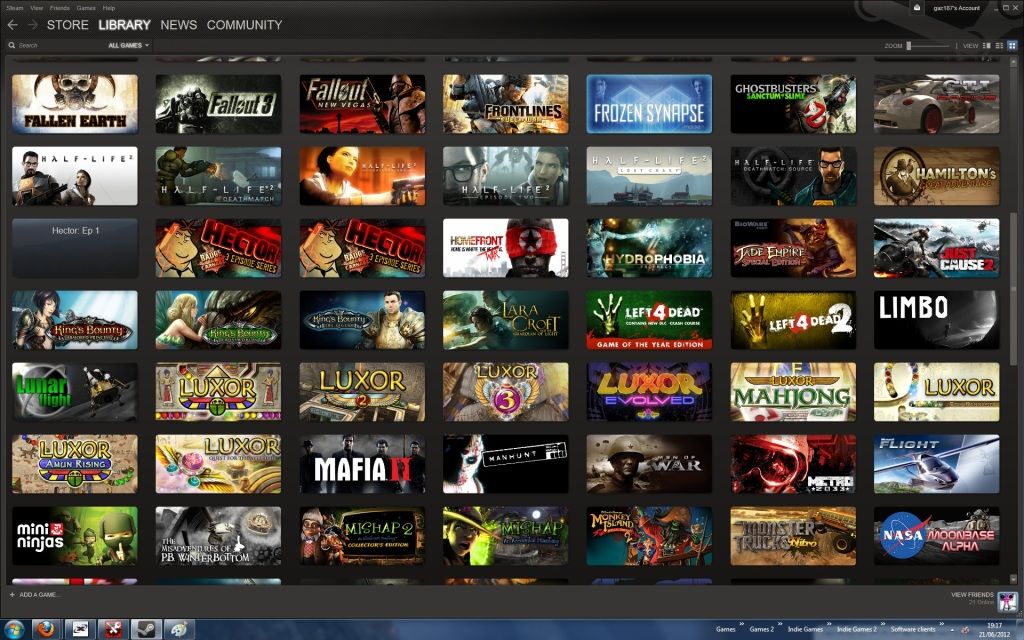Screen dimensions: 1024x640
Task: Select the Just Cause 2 tile
Action: pos(936,248)
